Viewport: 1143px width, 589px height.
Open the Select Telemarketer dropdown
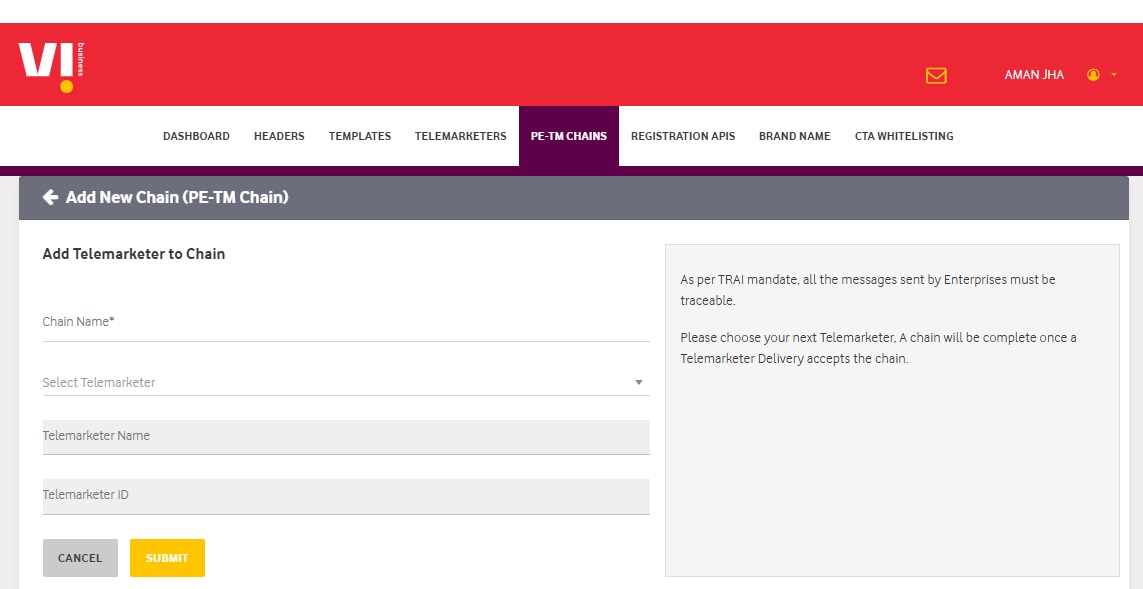(x=340, y=382)
